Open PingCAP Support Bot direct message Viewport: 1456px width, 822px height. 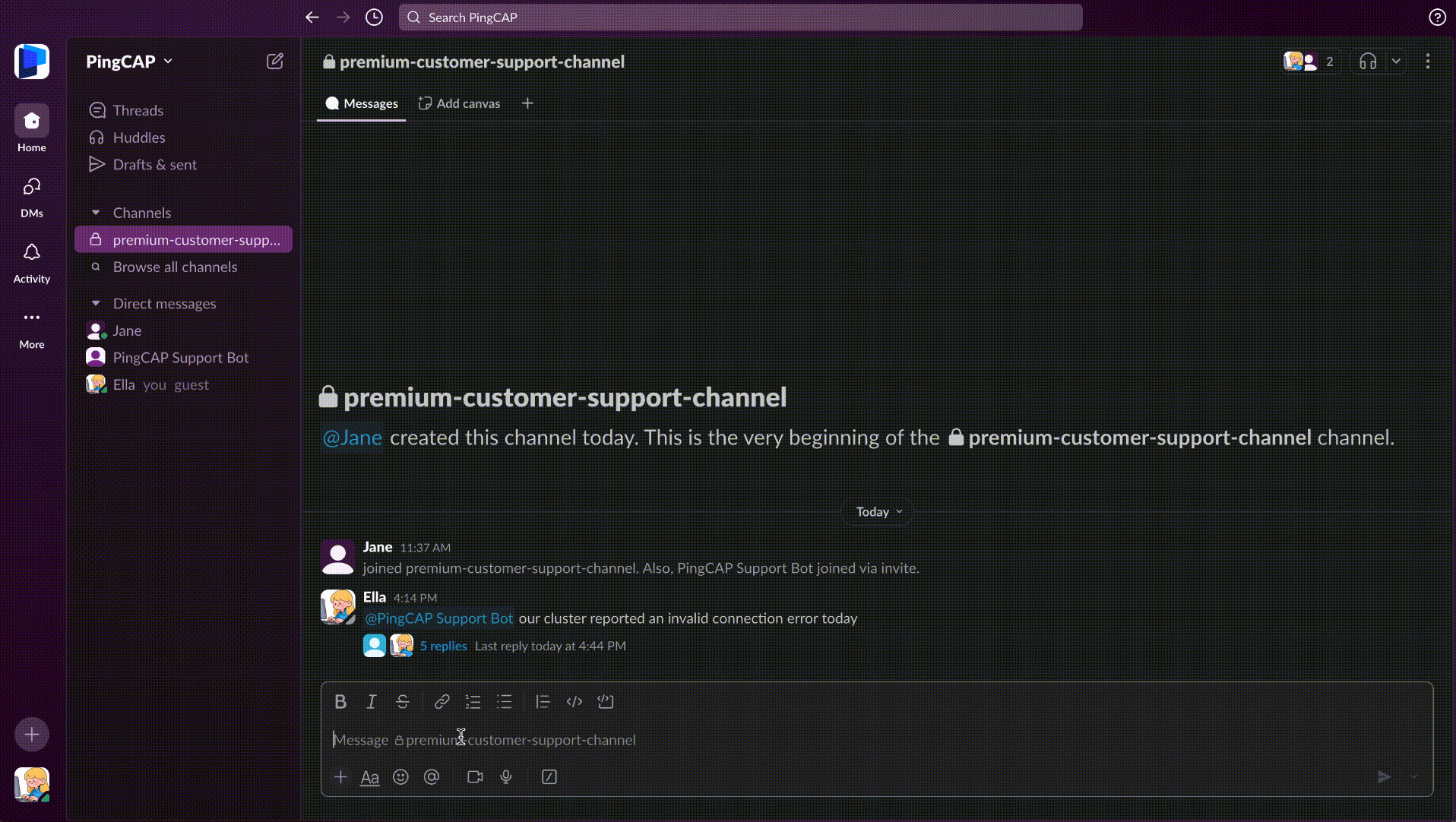click(x=183, y=358)
